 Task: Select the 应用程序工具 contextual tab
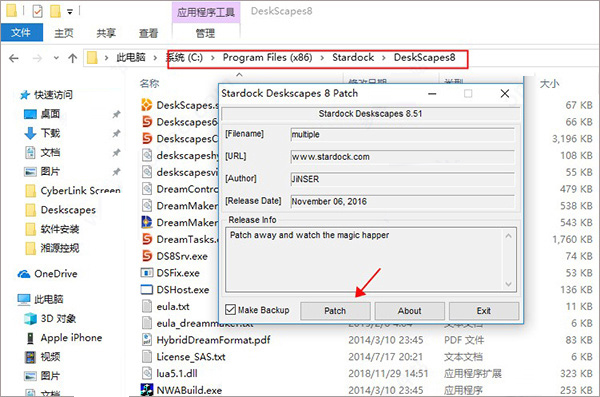click(206, 12)
